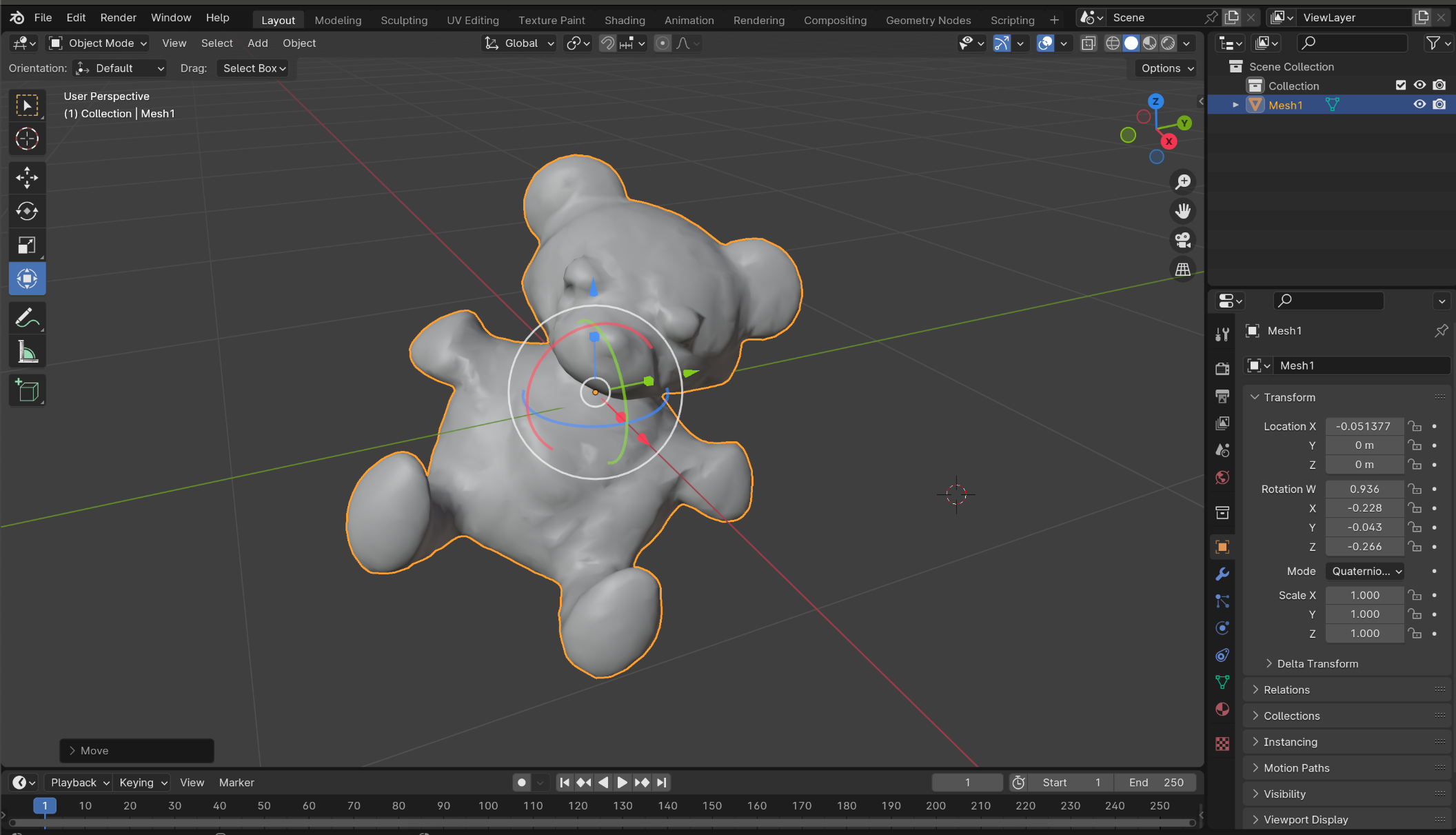Screen dimensions: 1456x835
Task: Toggle auto keying record button
Action: (522, 783)
